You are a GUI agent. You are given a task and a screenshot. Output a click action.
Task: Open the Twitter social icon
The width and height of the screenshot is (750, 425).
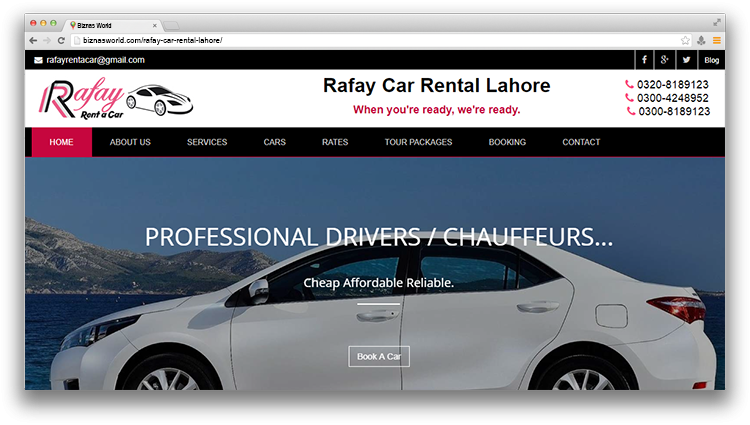686,60
